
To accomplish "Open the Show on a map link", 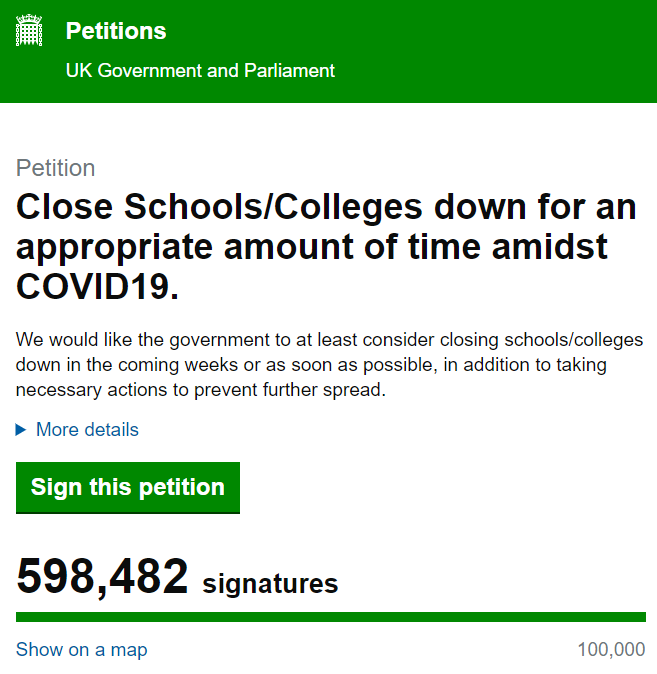I will pyautogui.click(x=81, y=650).
